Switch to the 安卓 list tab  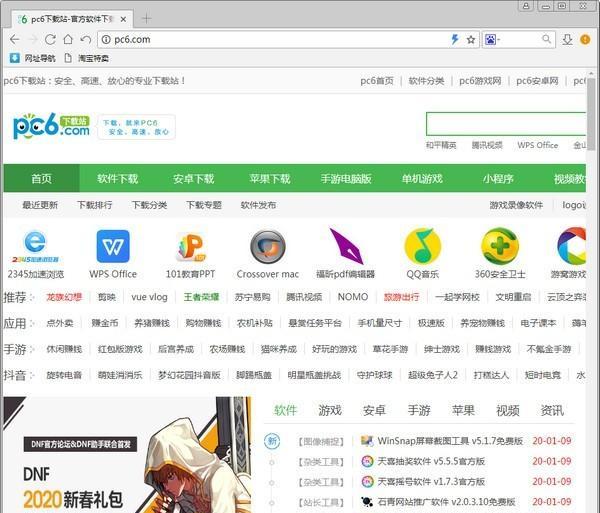click(x=374, y=410)
